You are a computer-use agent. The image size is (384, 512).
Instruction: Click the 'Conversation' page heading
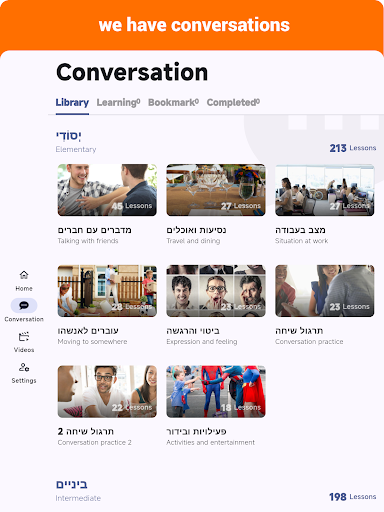[x=132, y=72]
